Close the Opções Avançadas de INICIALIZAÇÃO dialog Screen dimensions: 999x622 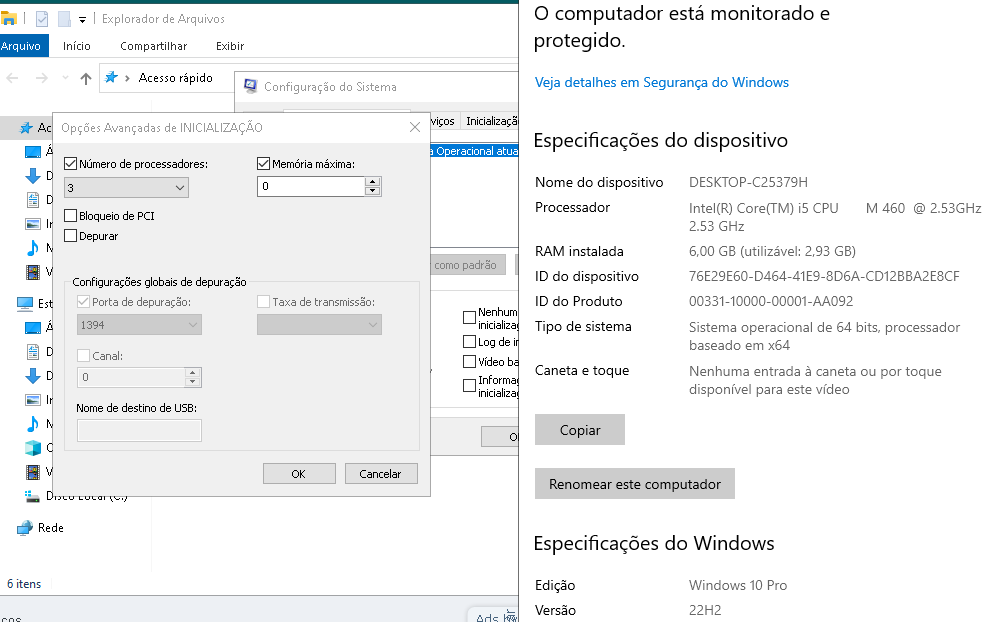point(415,127)
